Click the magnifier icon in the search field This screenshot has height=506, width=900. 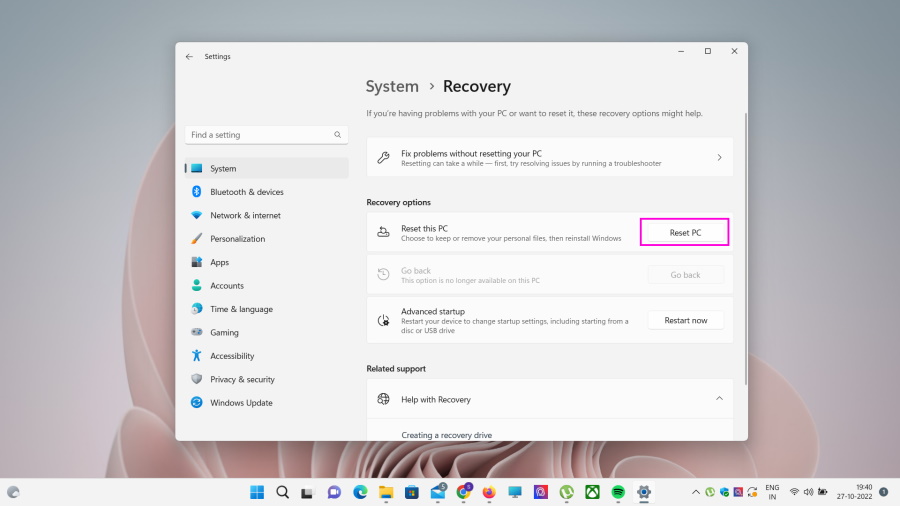[338, 135]
